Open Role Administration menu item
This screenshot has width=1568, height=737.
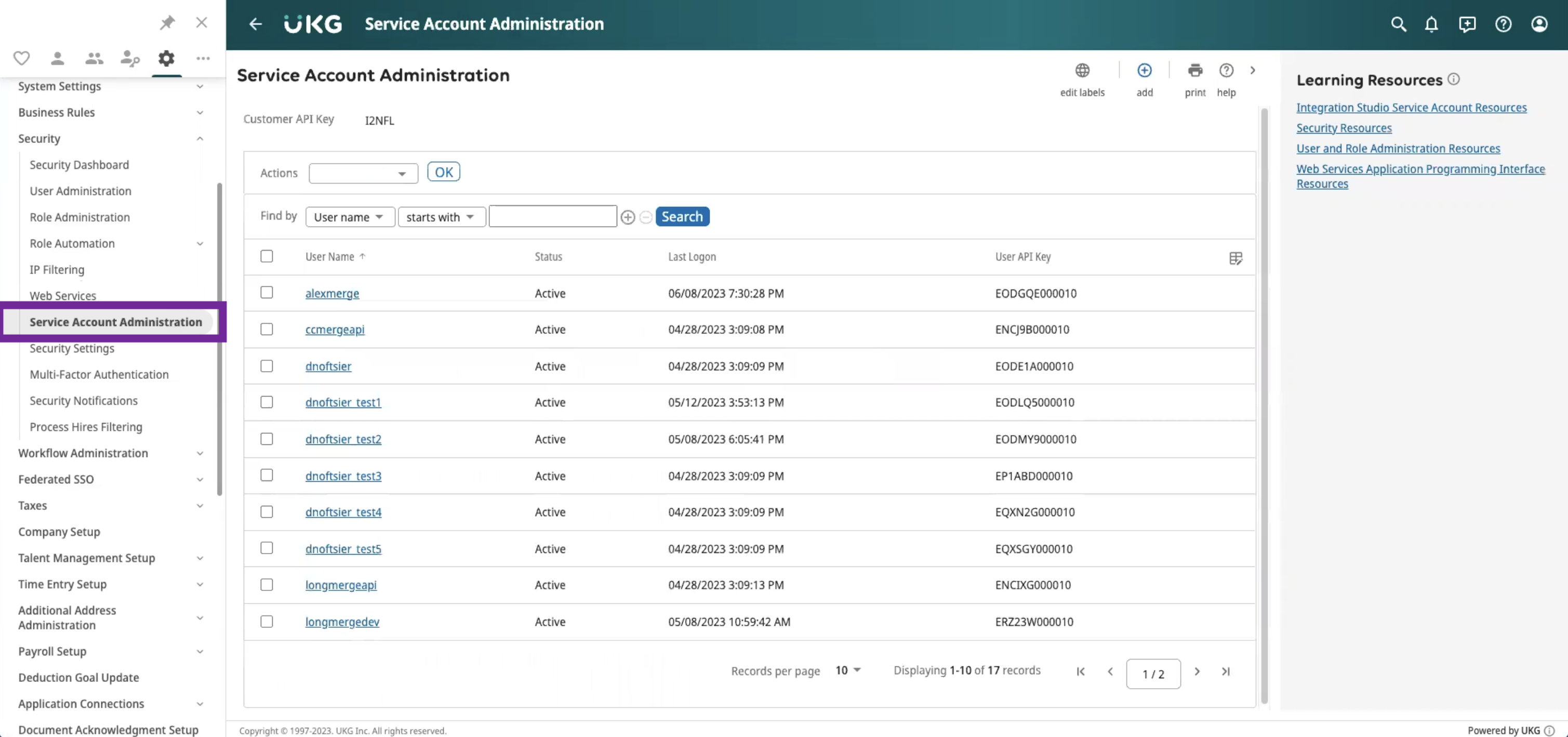pyautogui.click(x=79, y=217)
